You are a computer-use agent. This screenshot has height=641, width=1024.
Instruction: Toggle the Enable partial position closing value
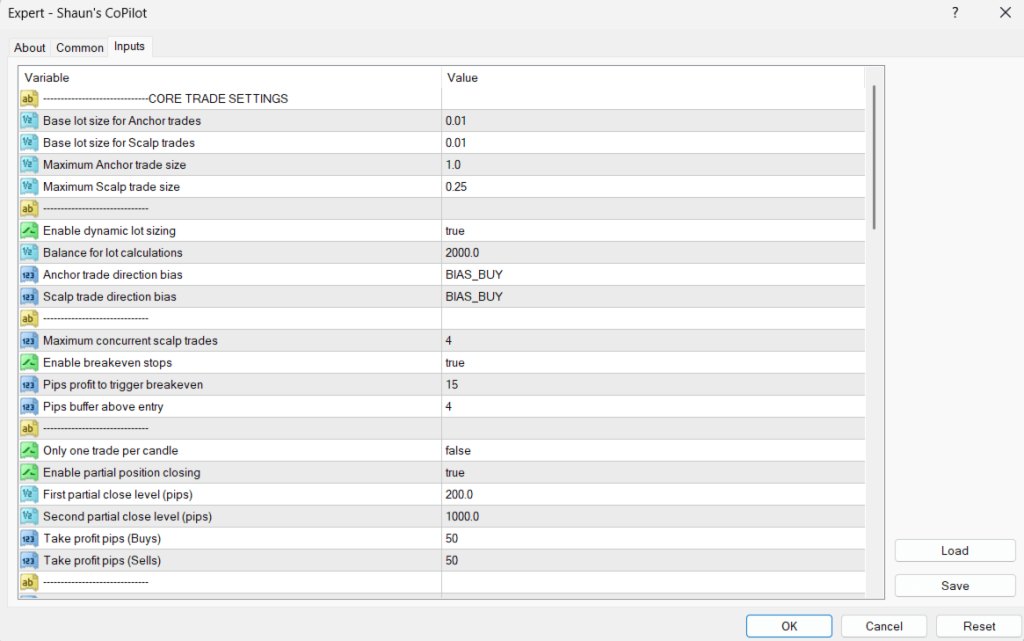coord(653,473)
